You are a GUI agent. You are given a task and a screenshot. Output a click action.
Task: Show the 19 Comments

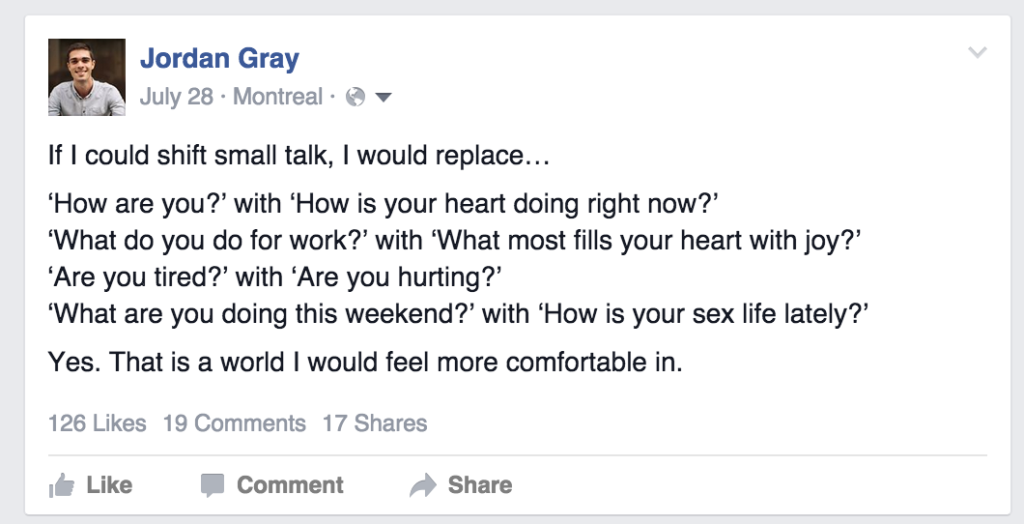click(x=234, y=423)
